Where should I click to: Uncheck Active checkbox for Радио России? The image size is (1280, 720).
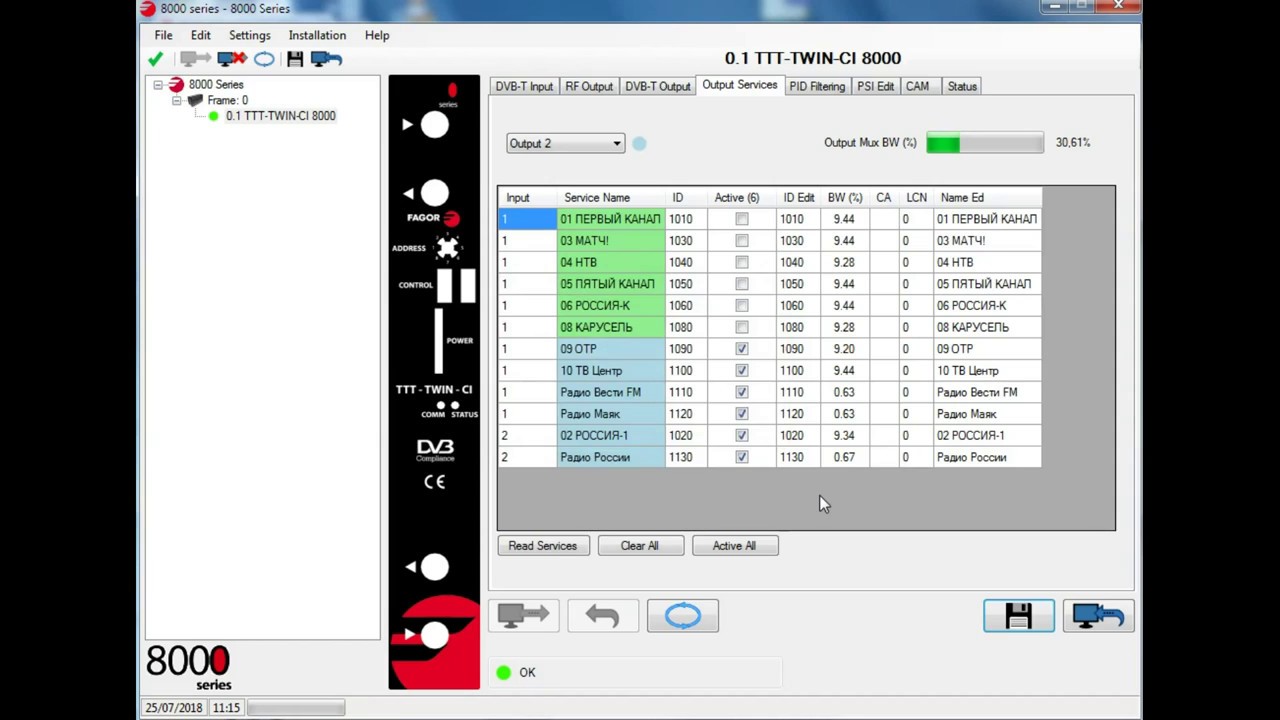click(741, 457)
